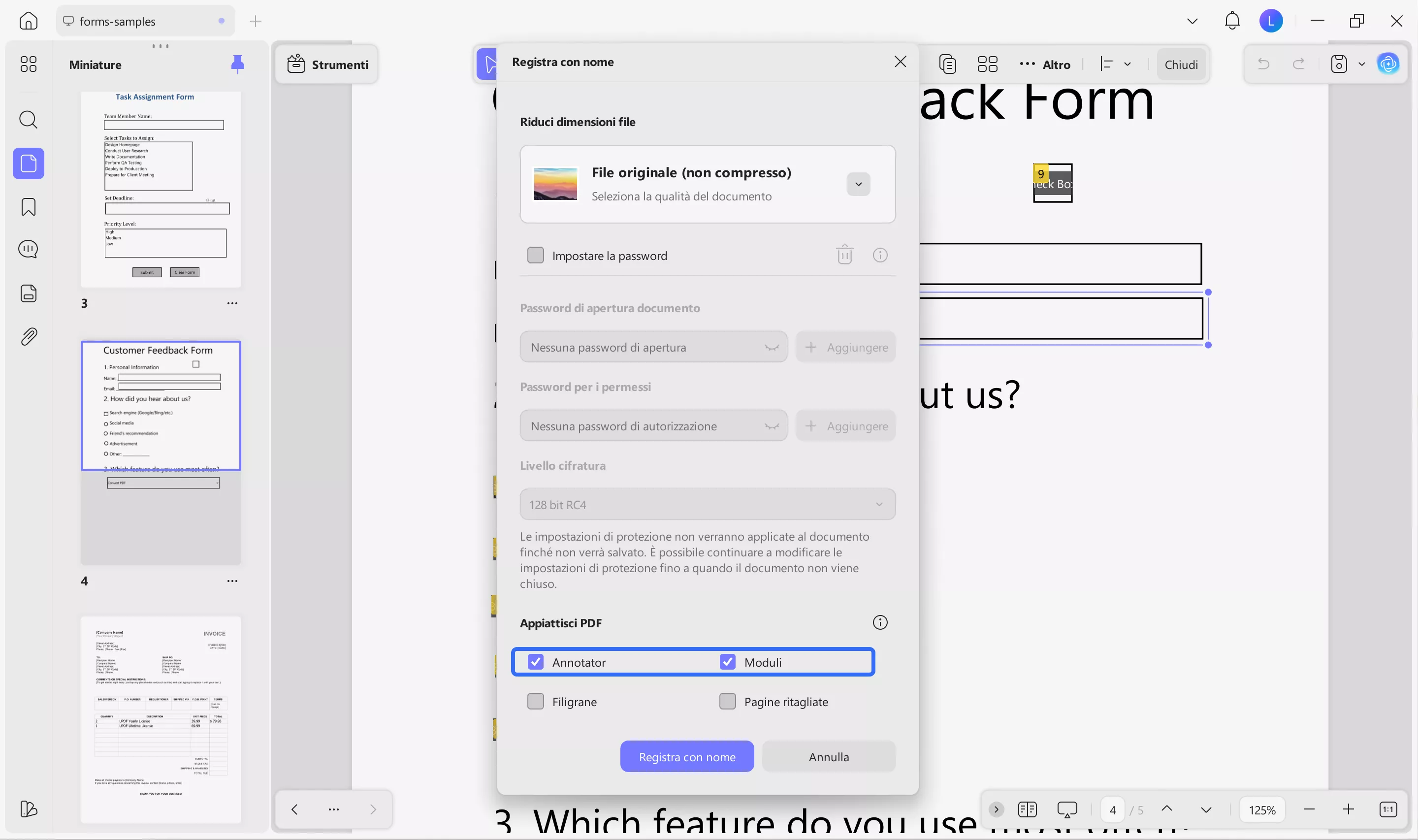Click the save document icon
Image resolution: width=1418 pixels, height=840 pixels.
[1339, 64]
